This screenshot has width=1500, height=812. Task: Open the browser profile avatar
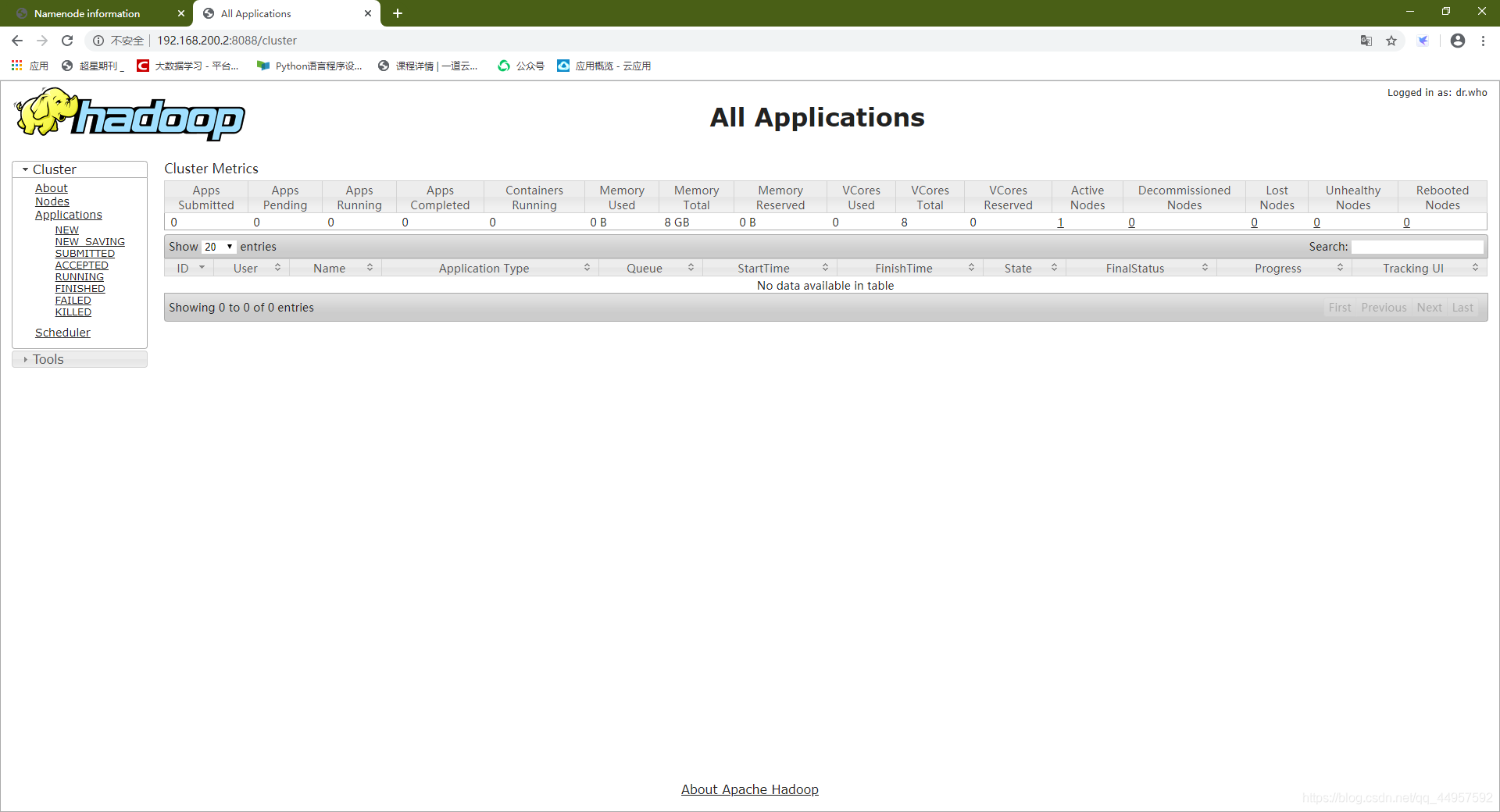point(1458,41)
